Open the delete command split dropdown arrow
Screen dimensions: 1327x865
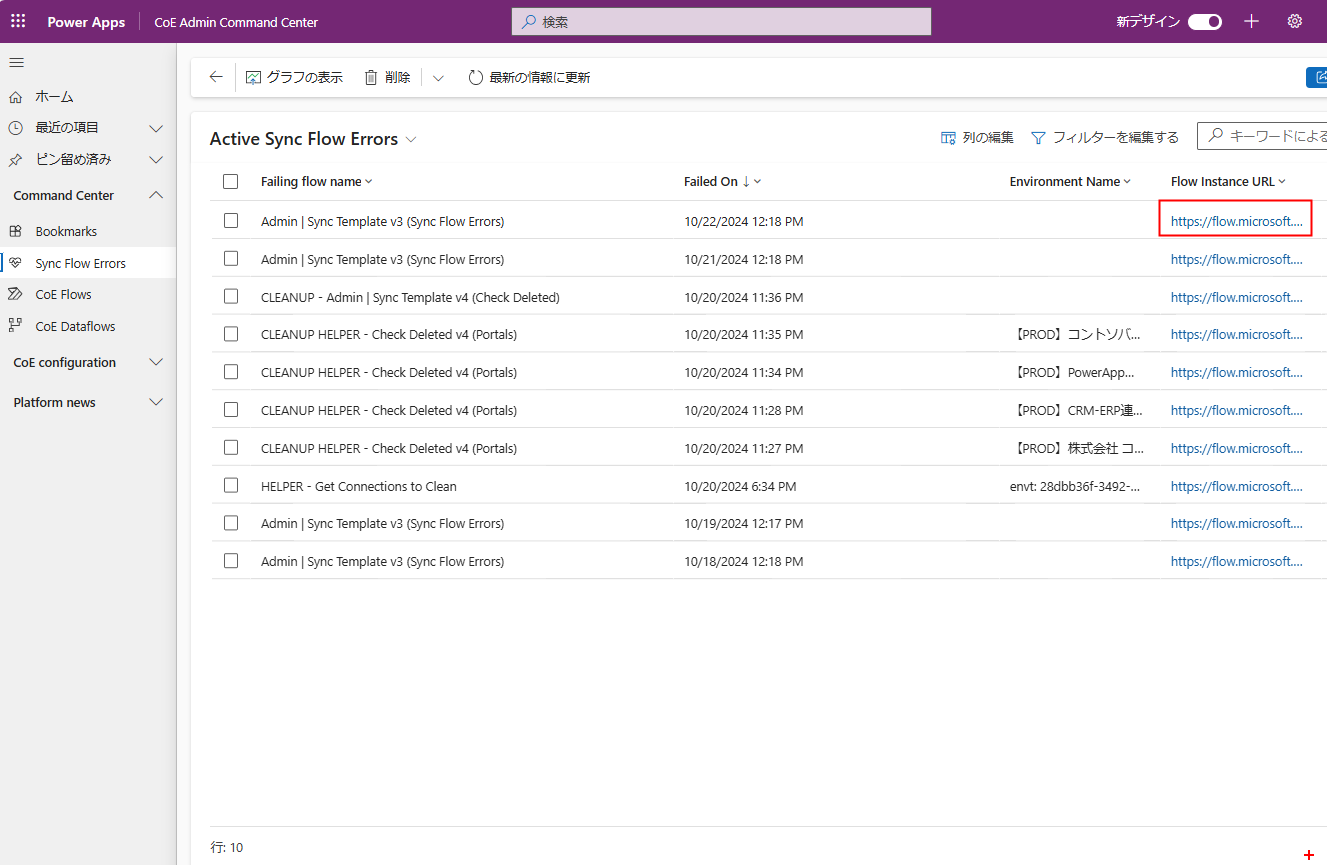point(438,77)
